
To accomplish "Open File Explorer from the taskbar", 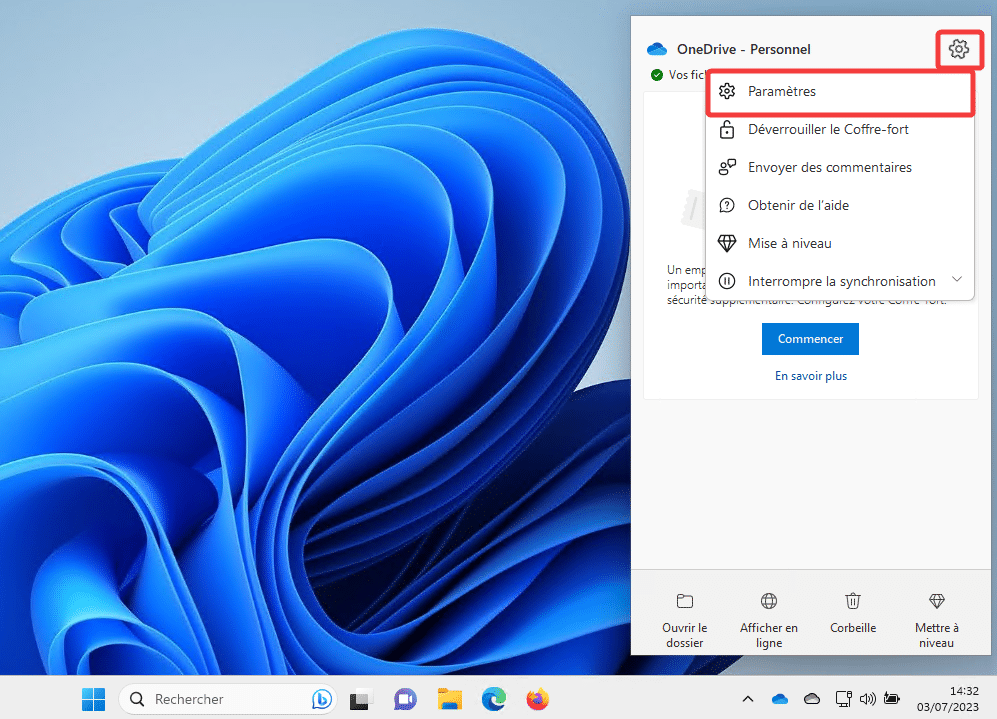I will (x=450, y=699).
